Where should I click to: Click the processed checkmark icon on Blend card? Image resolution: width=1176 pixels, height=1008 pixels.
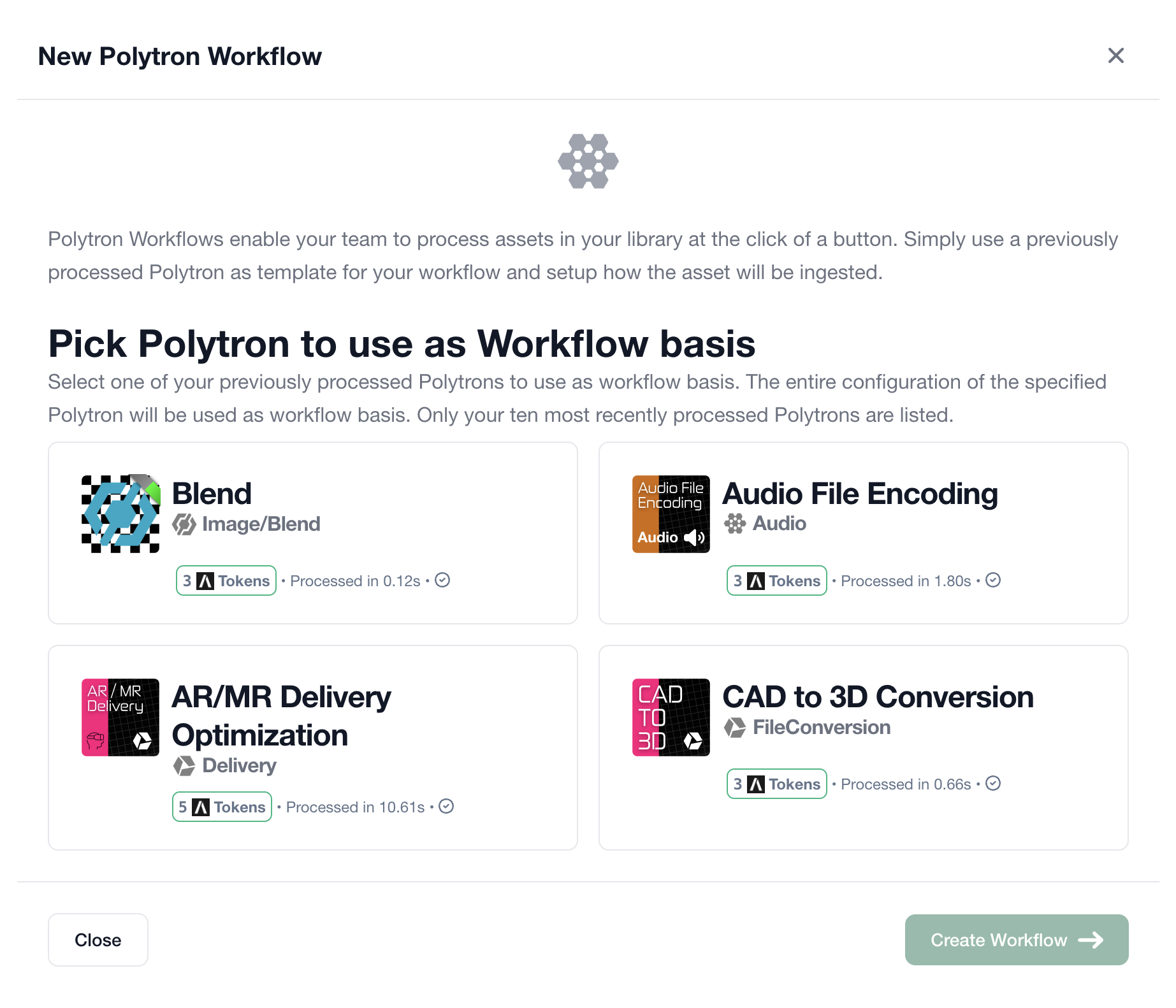pyautogui.click(x=443, y=580)
